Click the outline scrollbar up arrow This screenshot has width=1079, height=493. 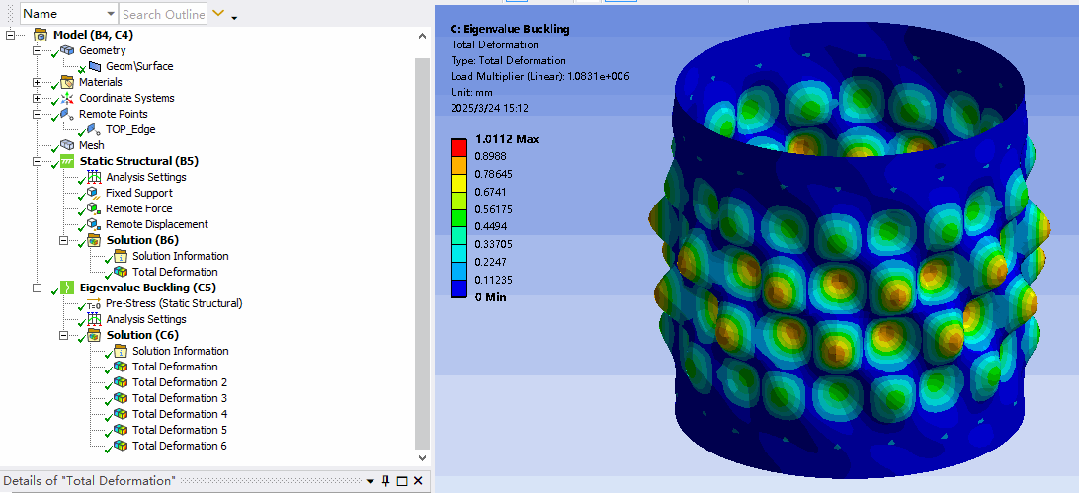pyautogui.click(x=423, y=36)
